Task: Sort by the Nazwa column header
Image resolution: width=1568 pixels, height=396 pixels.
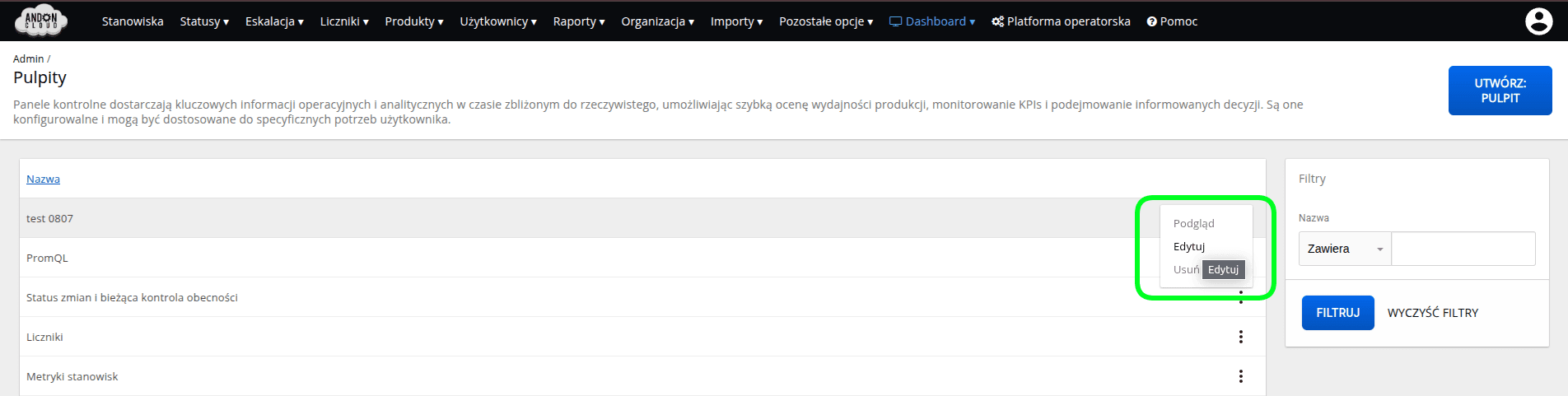Action: click(43, 179)
